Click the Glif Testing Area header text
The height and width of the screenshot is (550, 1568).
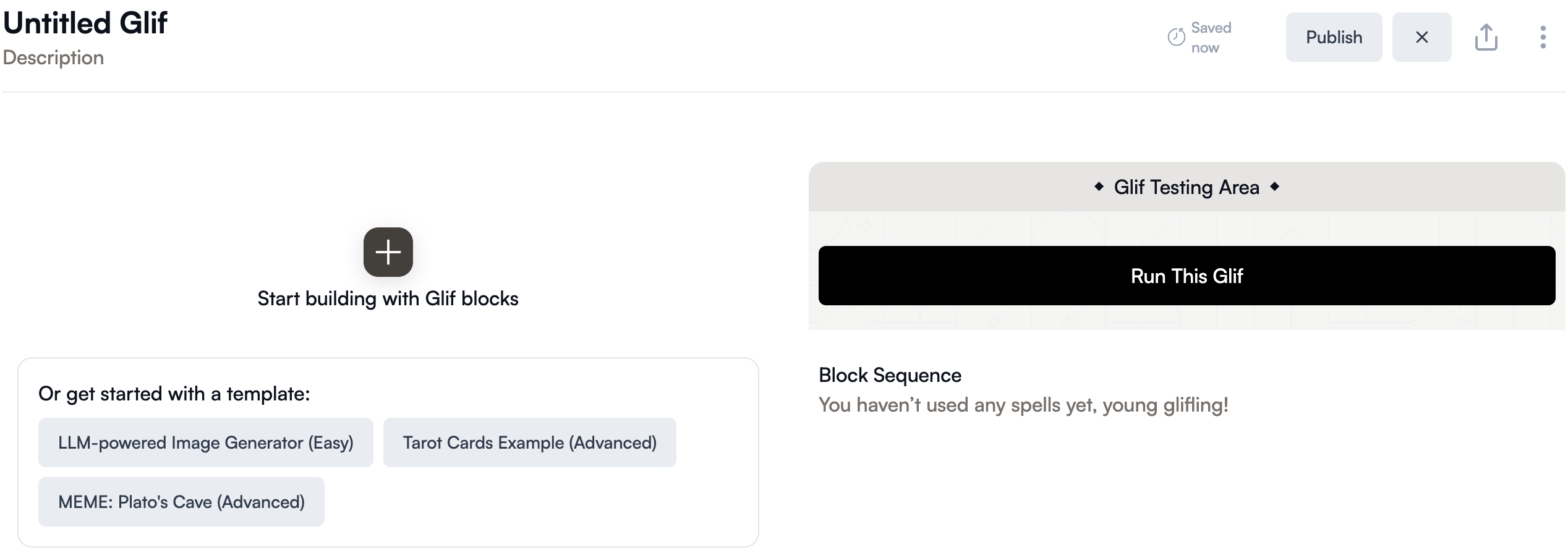click(x=1187, y=187)
